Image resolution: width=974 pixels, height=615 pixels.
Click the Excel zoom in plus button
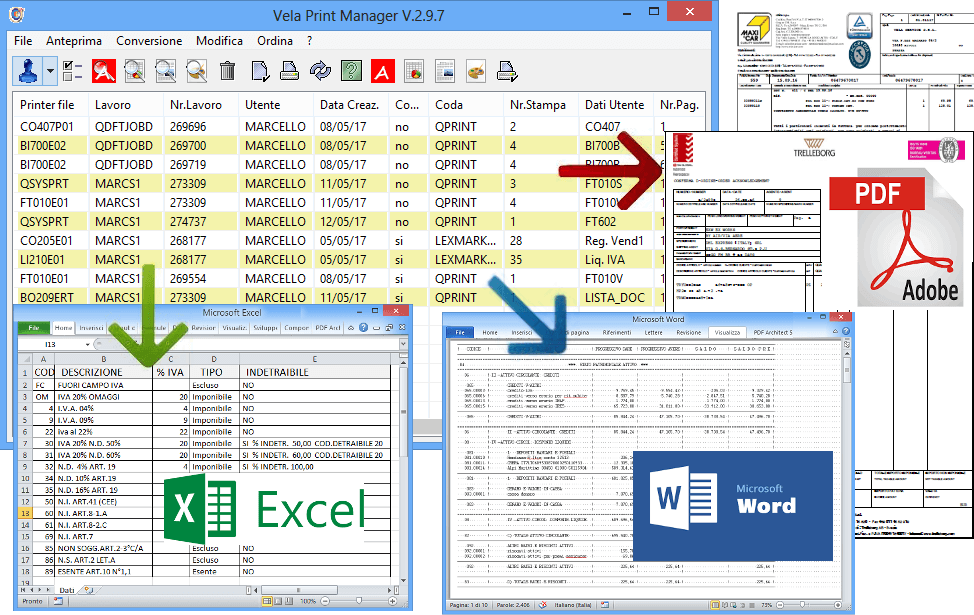coord(393,601)
